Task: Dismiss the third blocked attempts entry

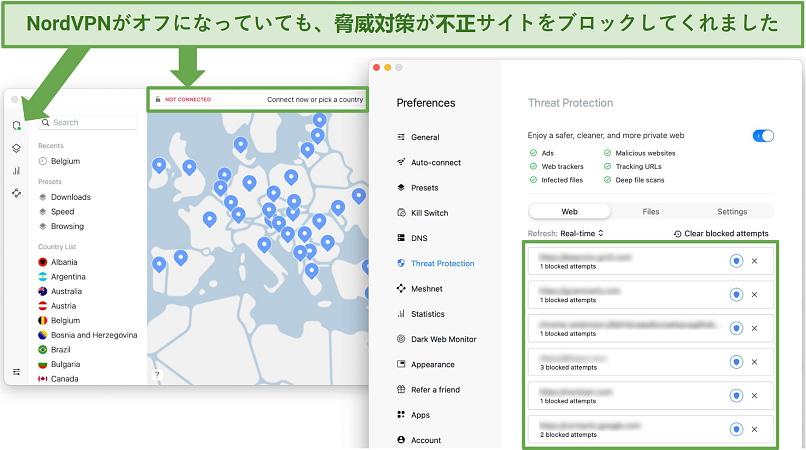Action: 754,328
